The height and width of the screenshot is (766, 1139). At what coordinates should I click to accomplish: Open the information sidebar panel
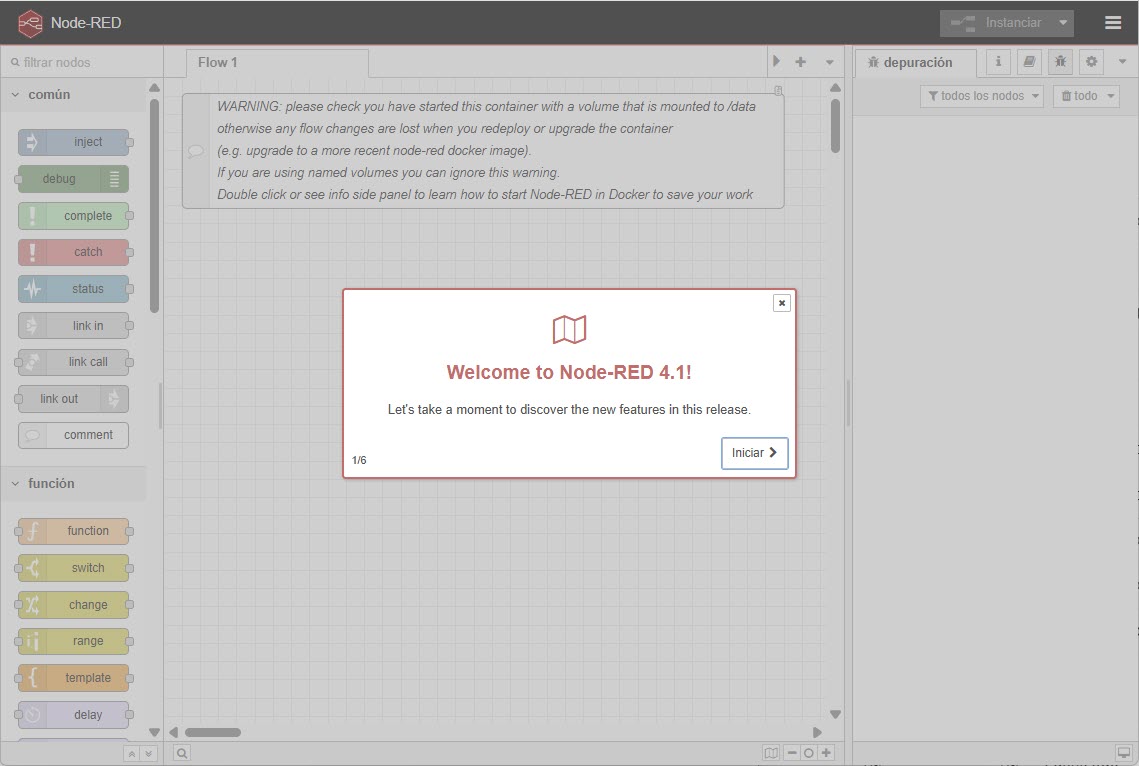(998, 61)
